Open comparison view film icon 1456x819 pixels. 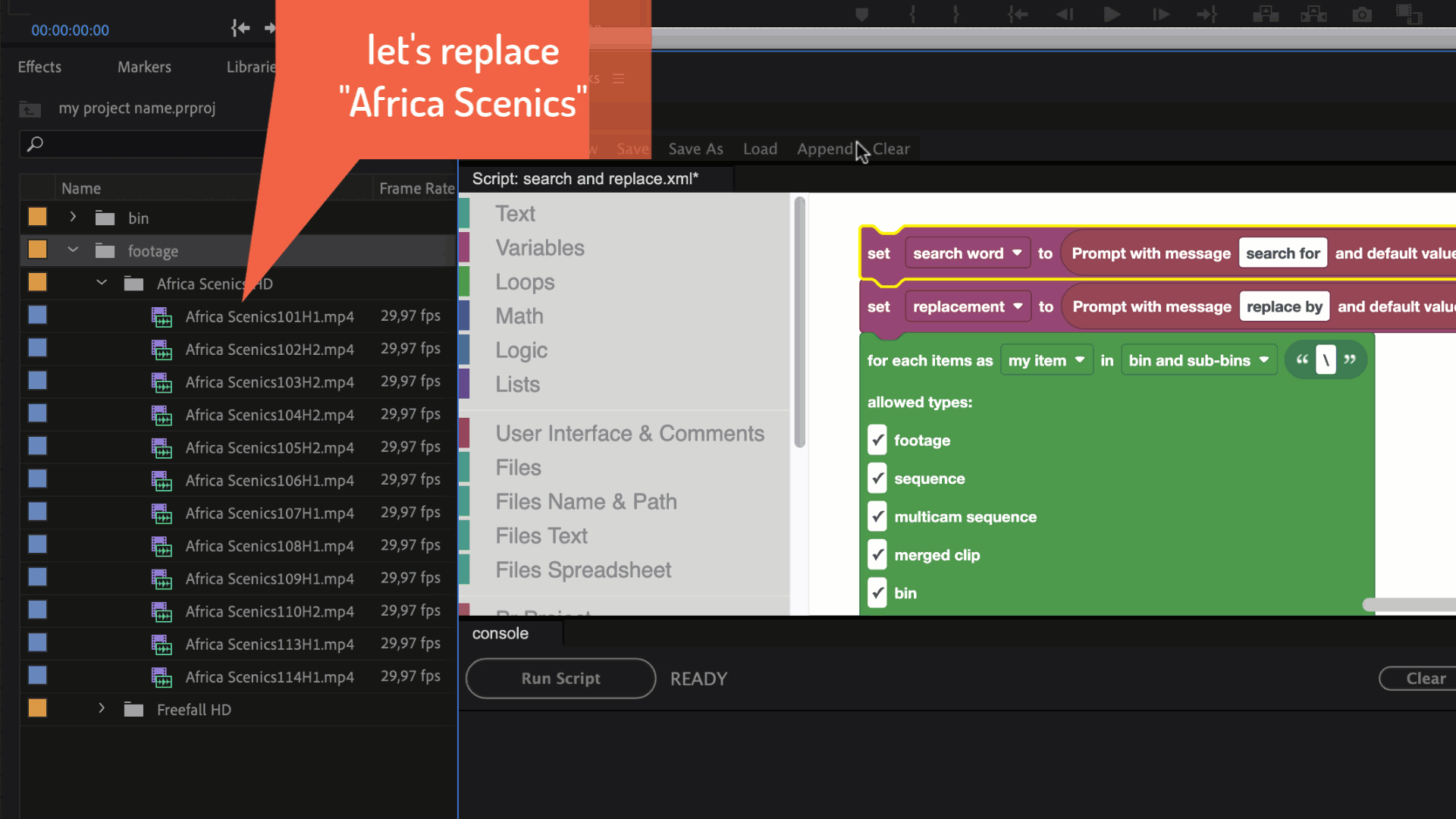click(1409, 14)
